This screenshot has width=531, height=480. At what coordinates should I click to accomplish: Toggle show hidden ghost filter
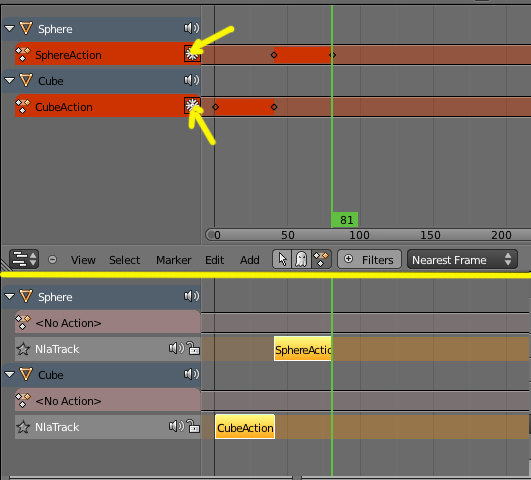point(301,259)
